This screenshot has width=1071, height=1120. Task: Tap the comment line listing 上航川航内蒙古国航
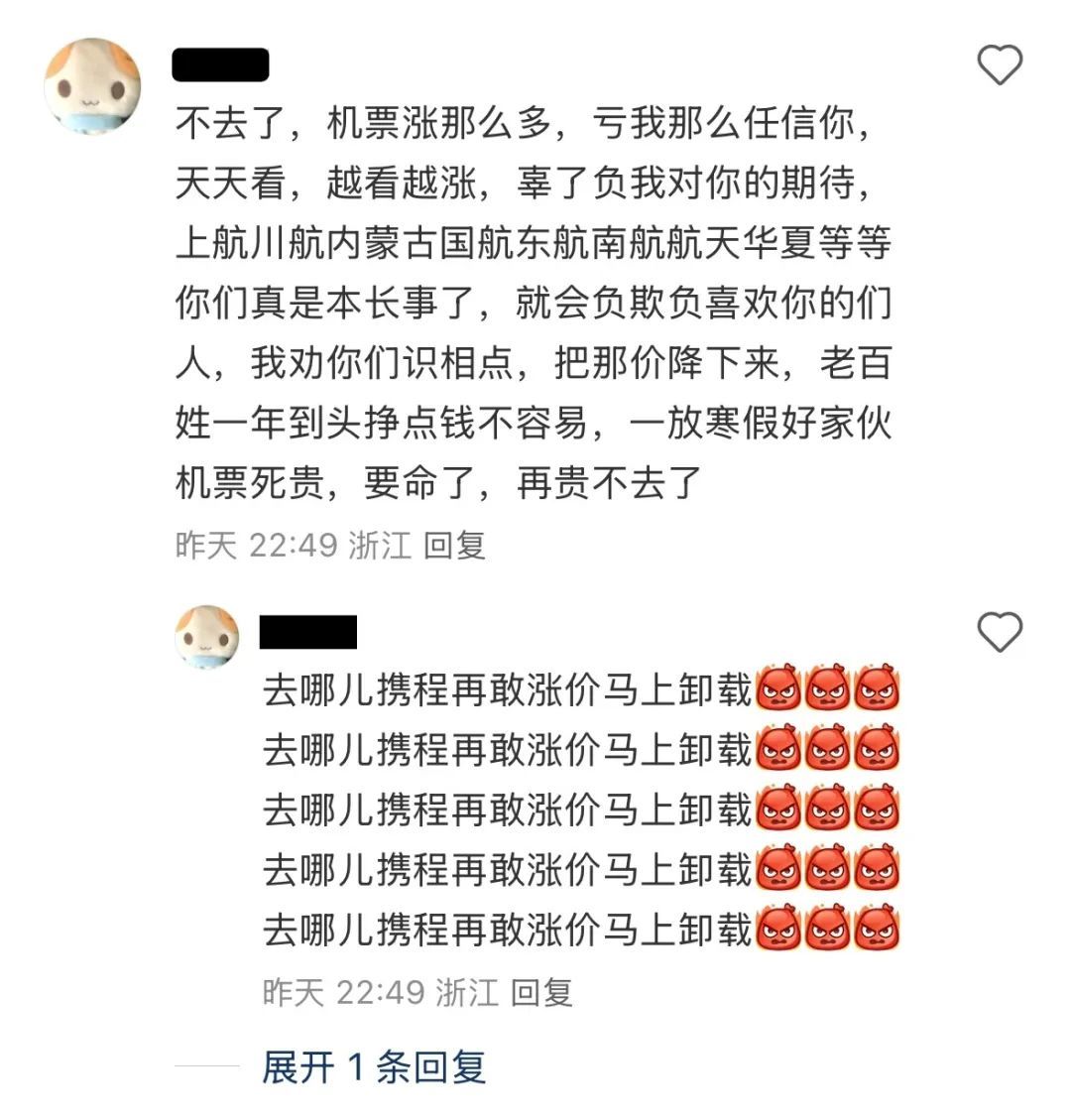click(534, 243)
